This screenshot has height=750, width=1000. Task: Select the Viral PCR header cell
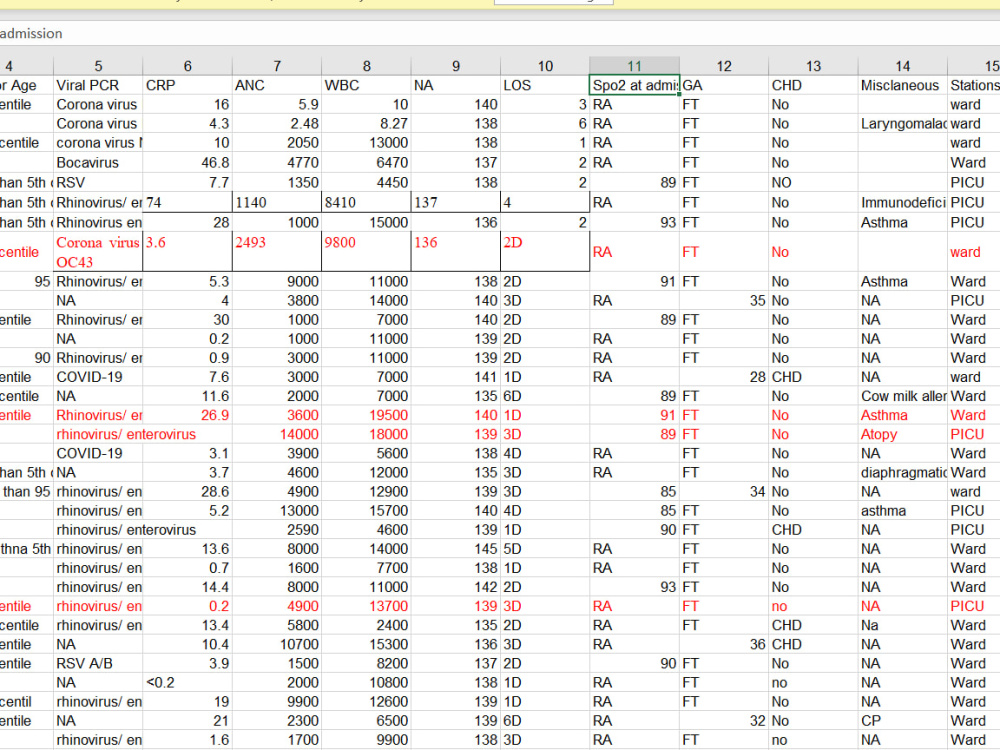[x=97, y=85]
